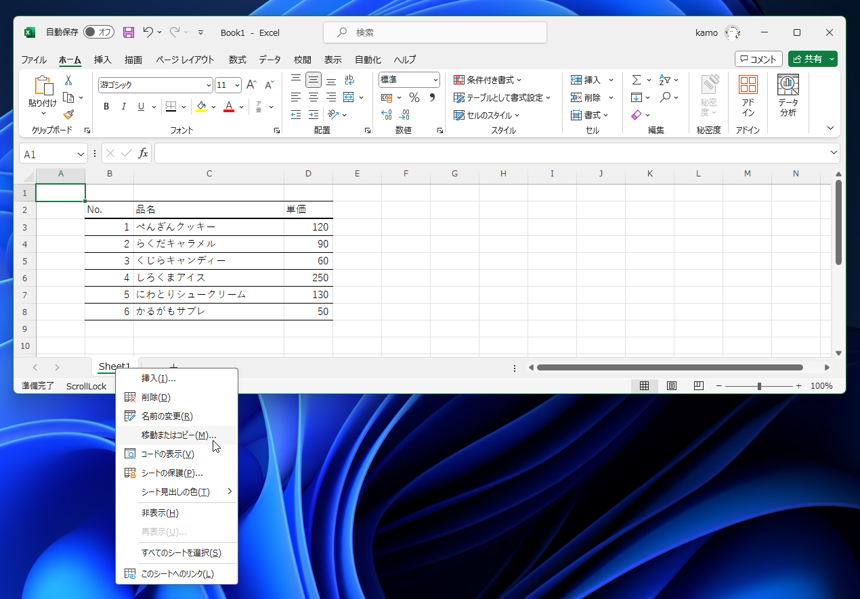The height and width of the screenshot is (599, 860).
Task: Decrease font size with the small A icon
Action: [269, 84]
